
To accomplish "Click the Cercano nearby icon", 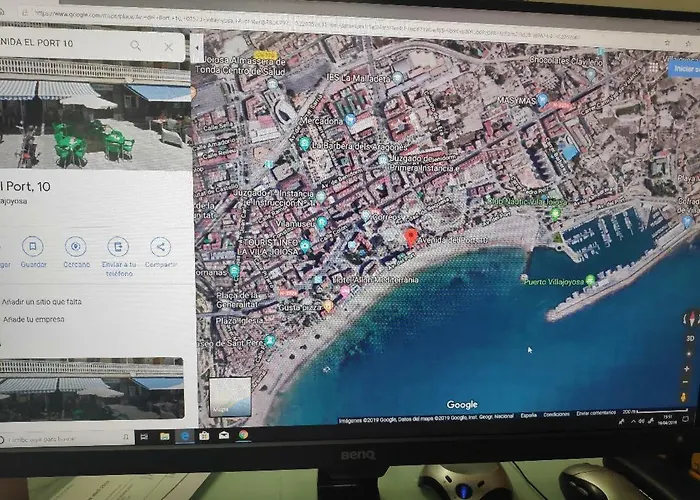I will pyautogui.click(x=75, y=246).
